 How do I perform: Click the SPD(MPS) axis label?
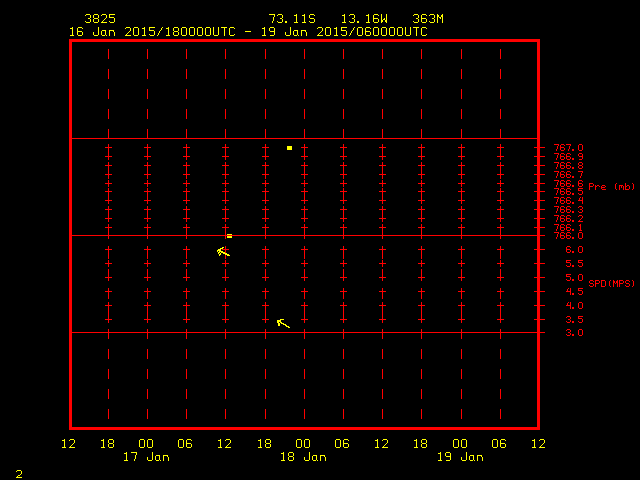(x=611, y=283)
